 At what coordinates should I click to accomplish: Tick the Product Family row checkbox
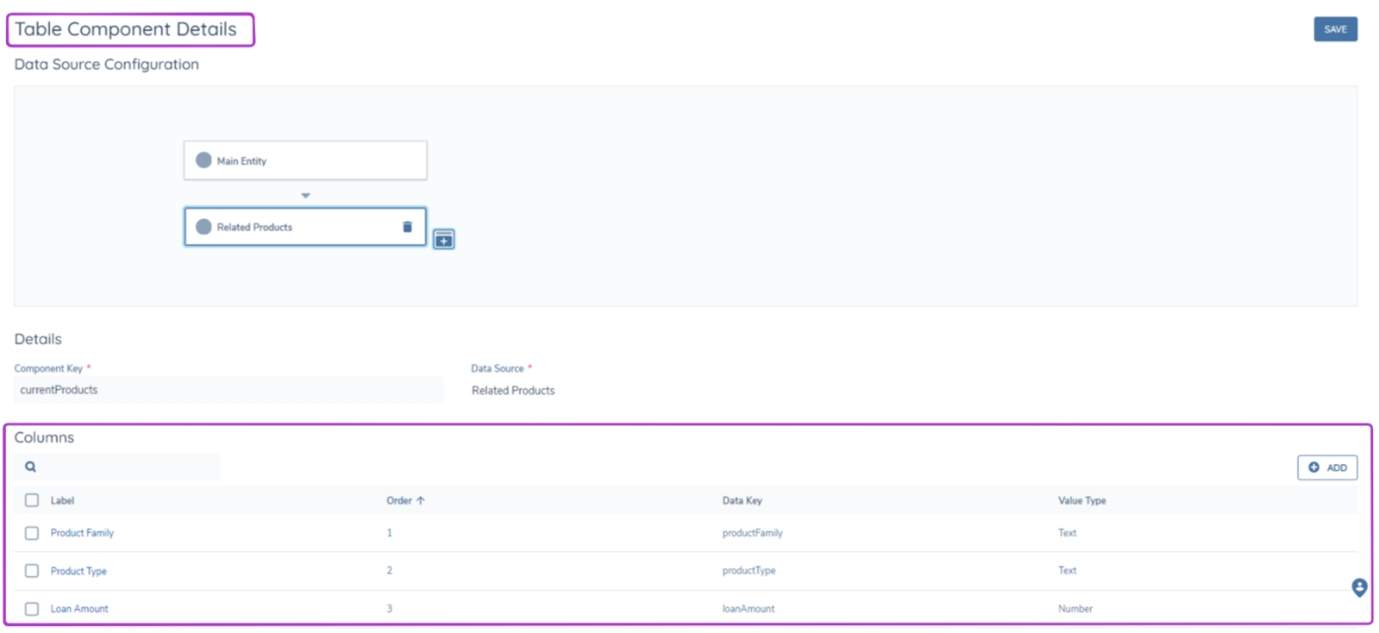point(32,533)
